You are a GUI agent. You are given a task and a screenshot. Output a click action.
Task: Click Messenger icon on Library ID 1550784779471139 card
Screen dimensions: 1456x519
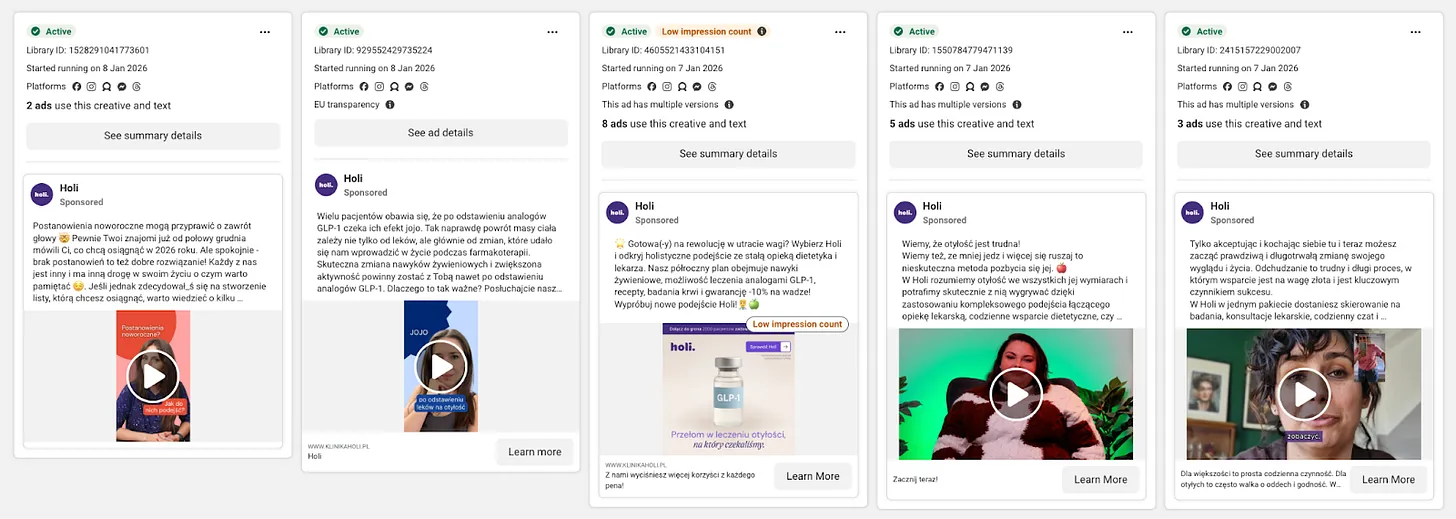coord(986,87)
